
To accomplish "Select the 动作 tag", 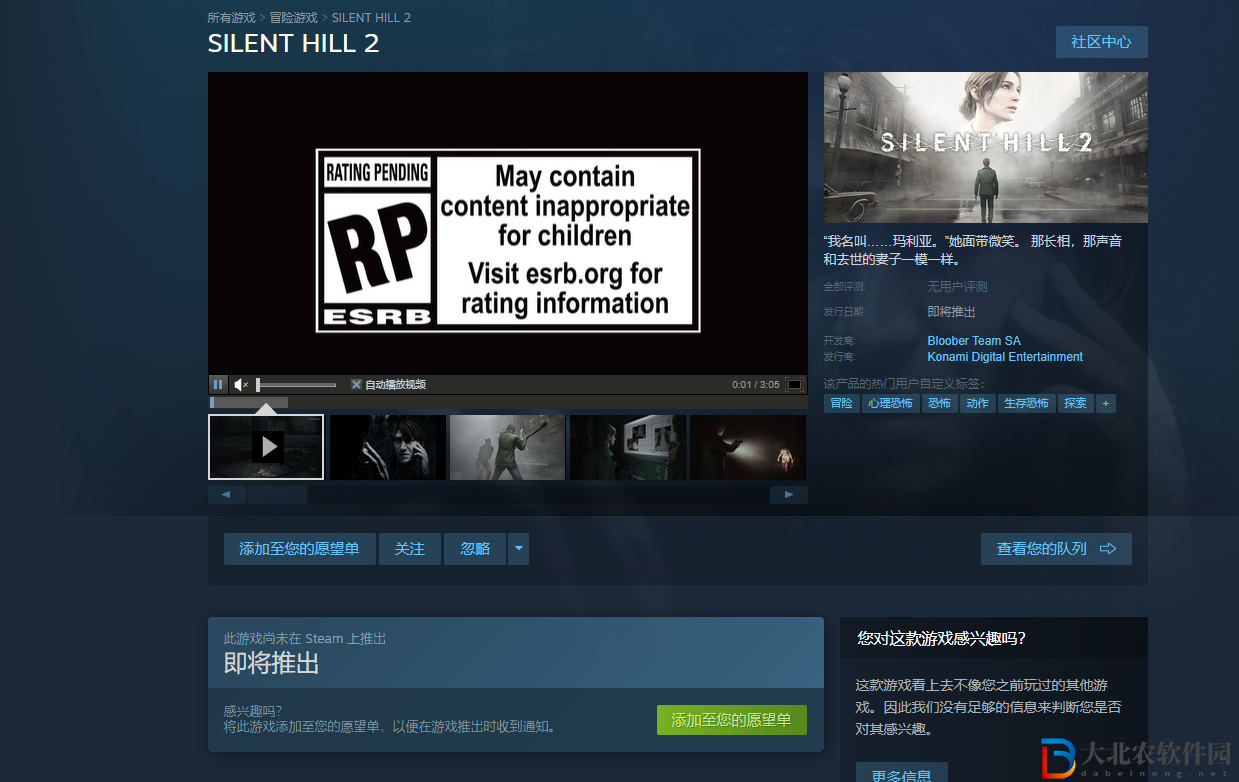I will click(x=977, y=403).
